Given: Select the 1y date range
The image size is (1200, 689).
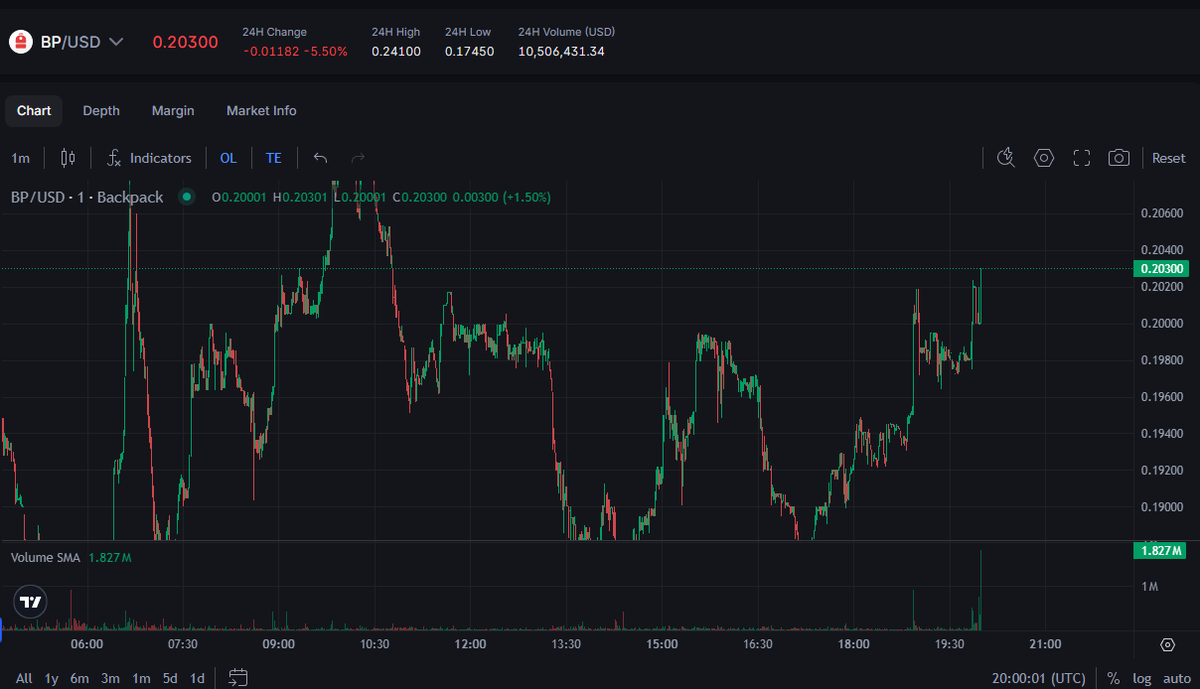Looking at the screenshot, I should (x=52, y=678).
